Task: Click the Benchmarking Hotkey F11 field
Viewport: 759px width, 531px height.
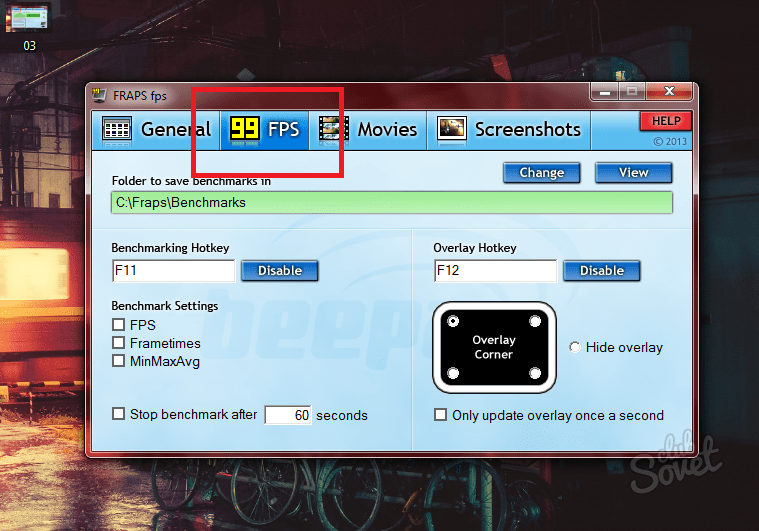Action: pyautogui.click(x=174, y=271)
